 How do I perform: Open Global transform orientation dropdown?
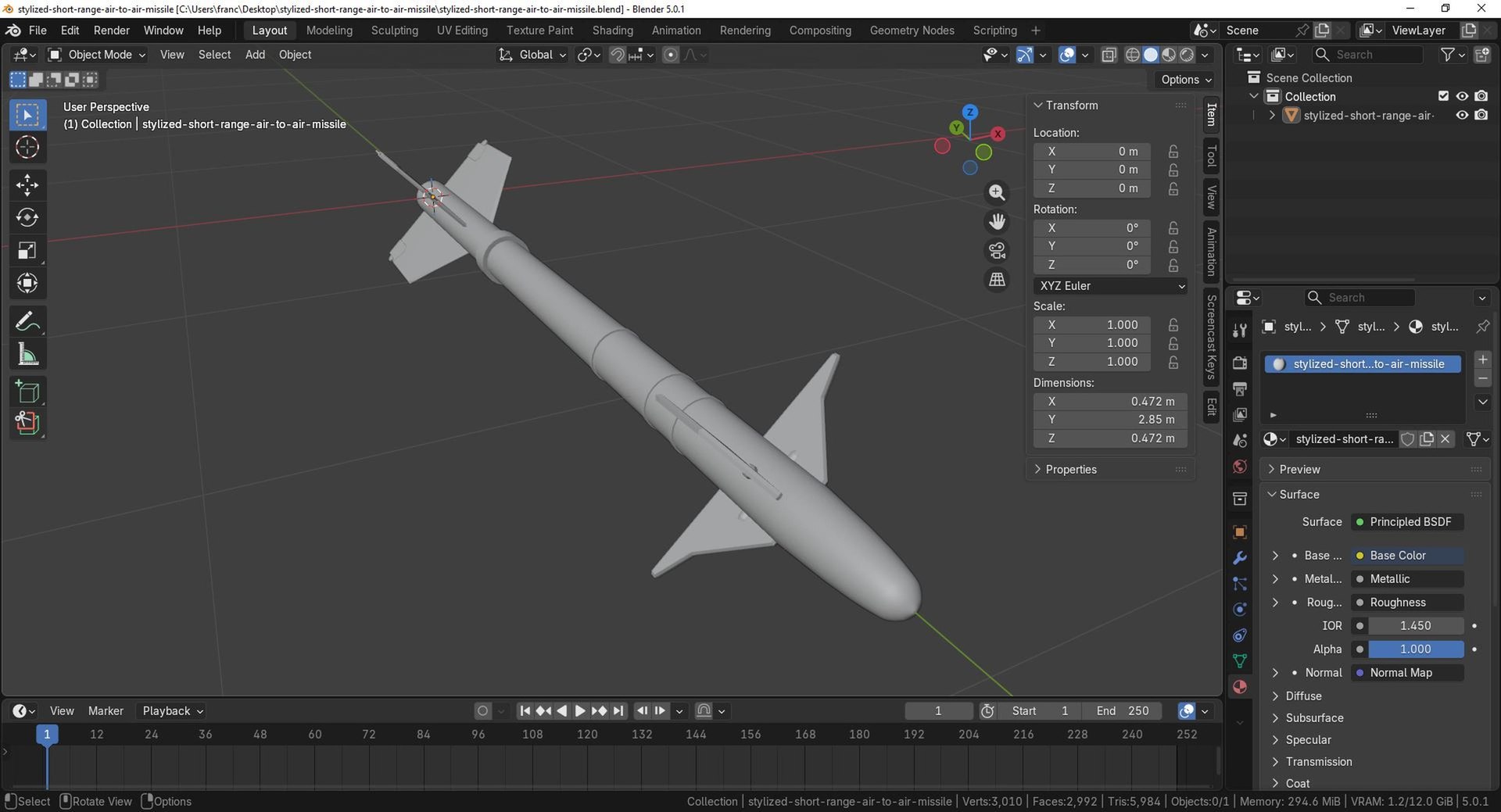click(x=532, y=55)
